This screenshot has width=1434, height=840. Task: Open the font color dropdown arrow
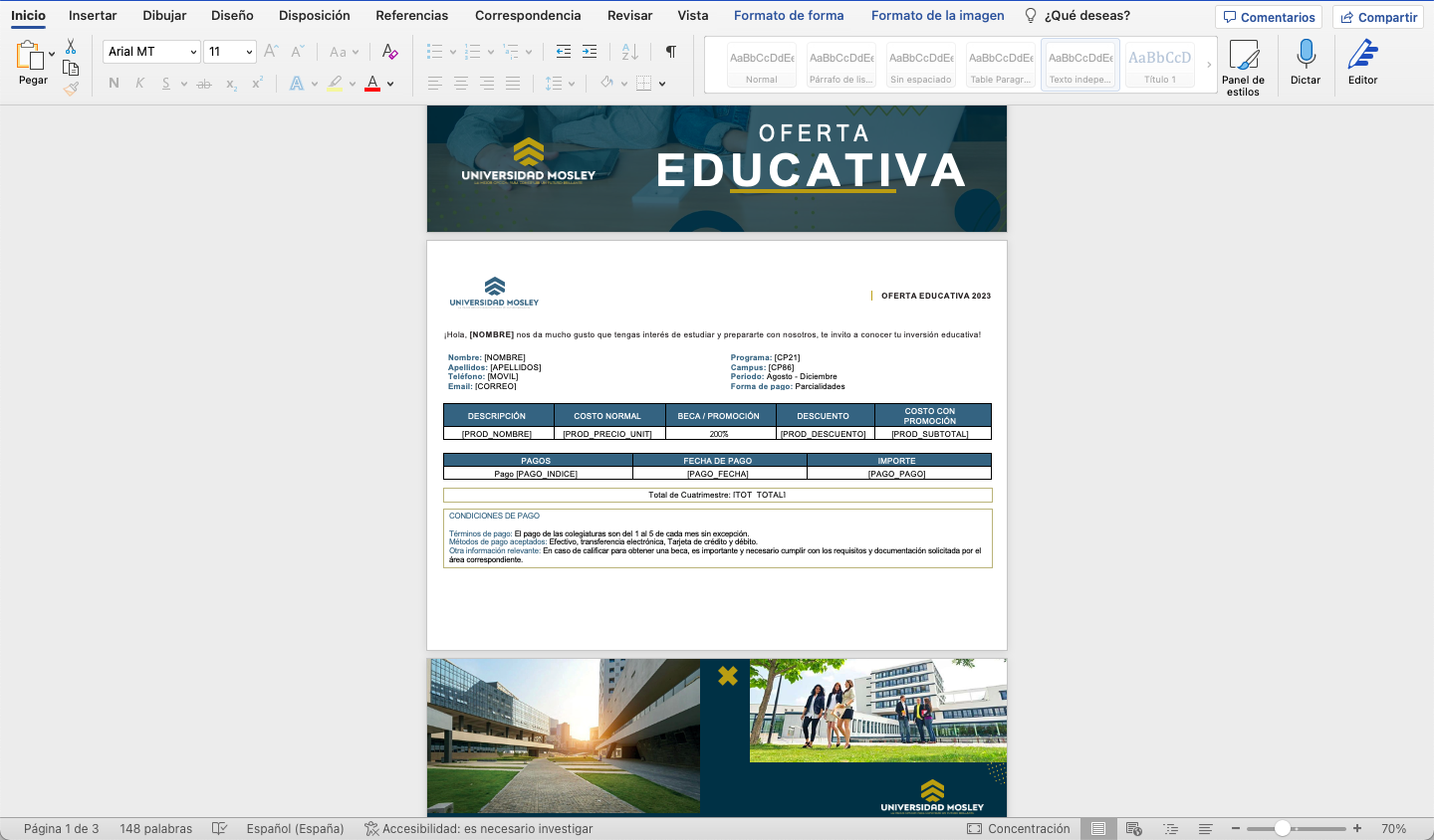390,84
